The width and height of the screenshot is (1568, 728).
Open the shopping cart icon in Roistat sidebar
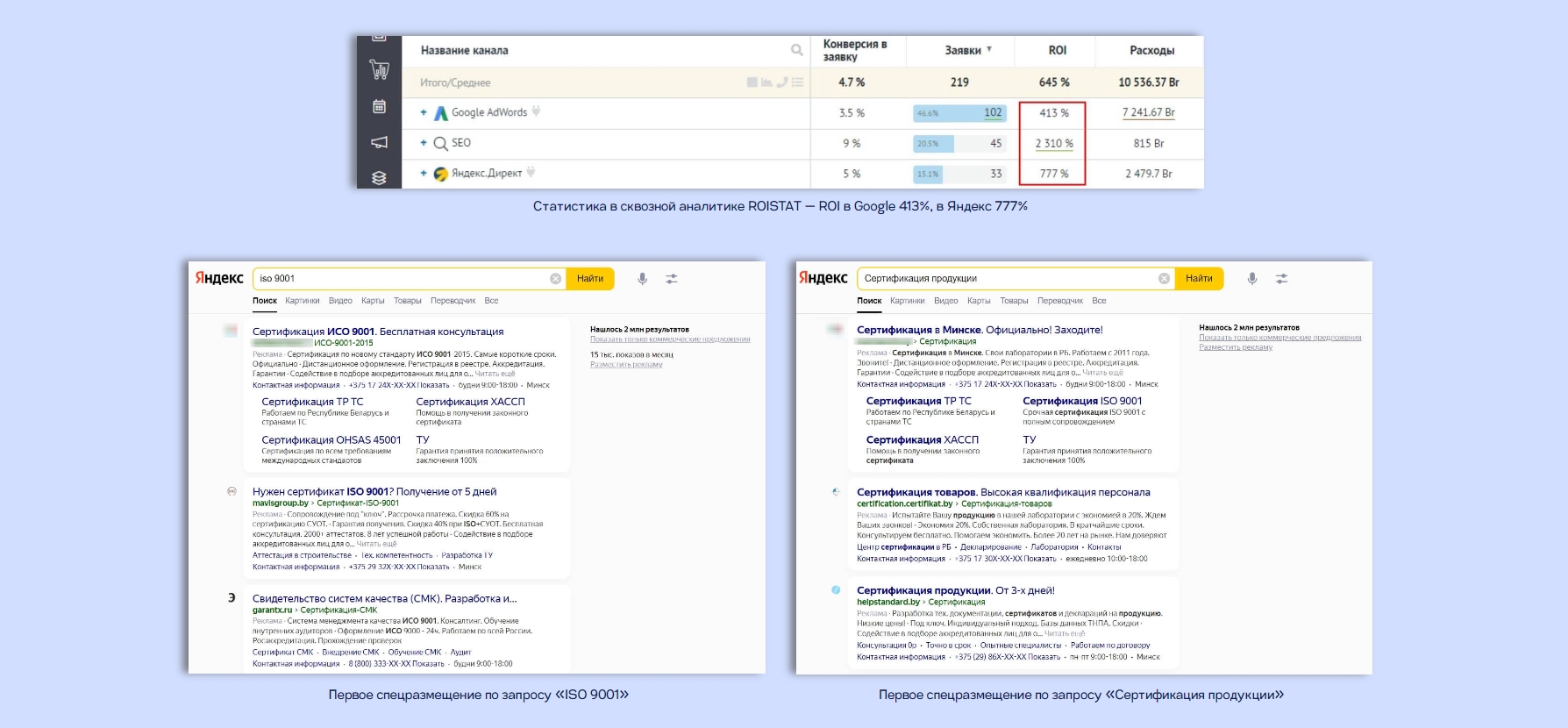379,69
